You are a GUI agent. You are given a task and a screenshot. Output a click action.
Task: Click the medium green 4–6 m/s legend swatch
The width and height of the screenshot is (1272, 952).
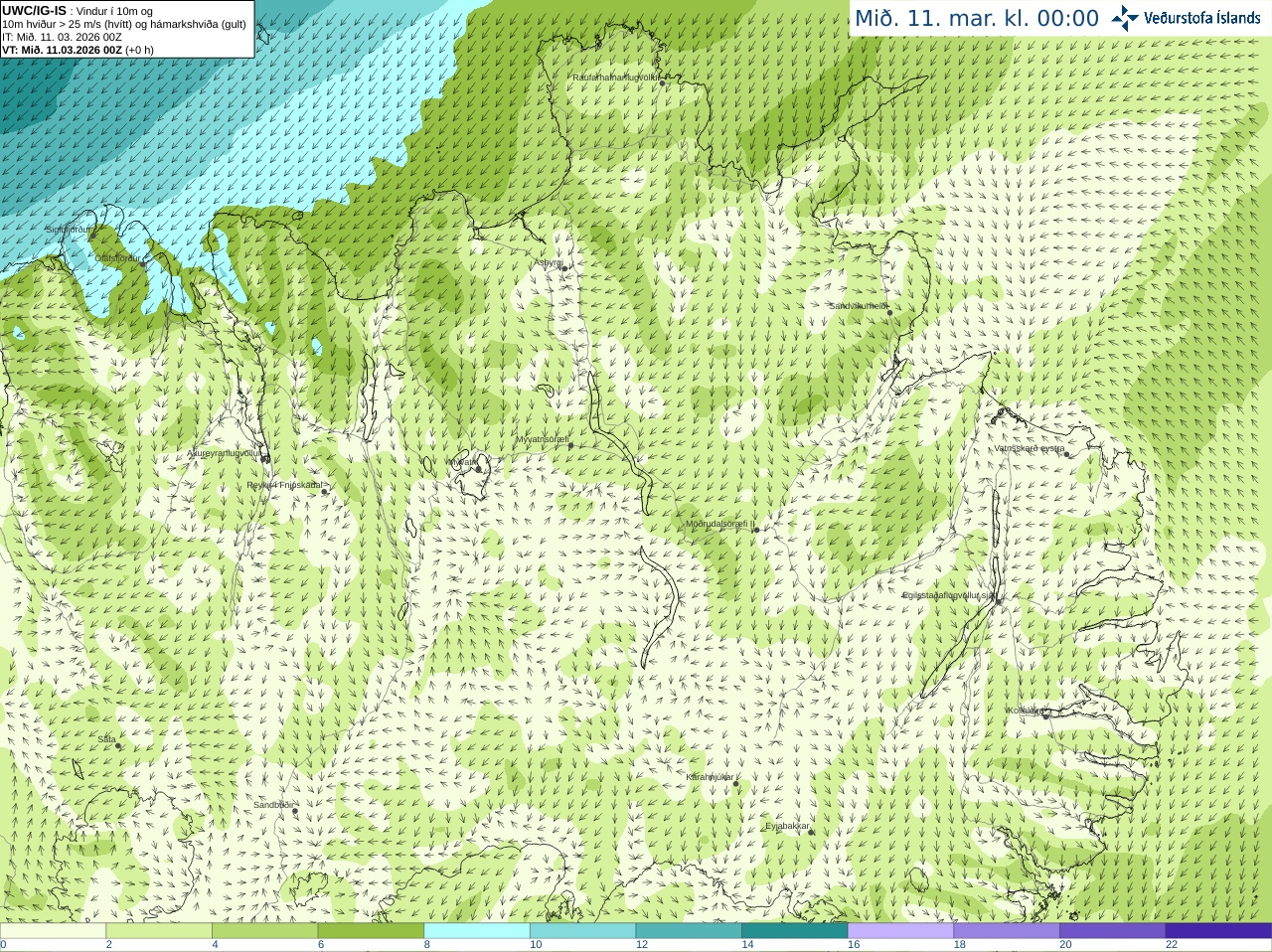coord(264,931)
